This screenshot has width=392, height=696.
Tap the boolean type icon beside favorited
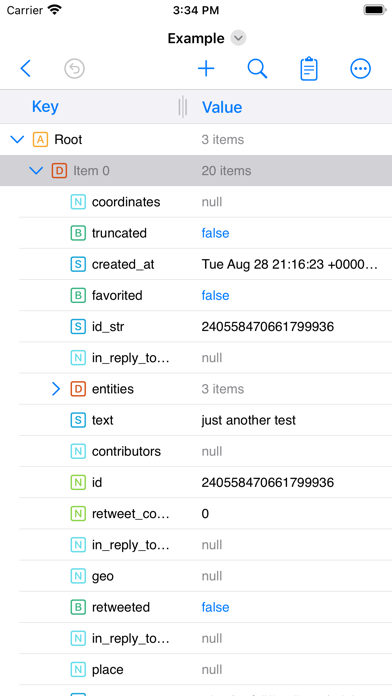78,296
